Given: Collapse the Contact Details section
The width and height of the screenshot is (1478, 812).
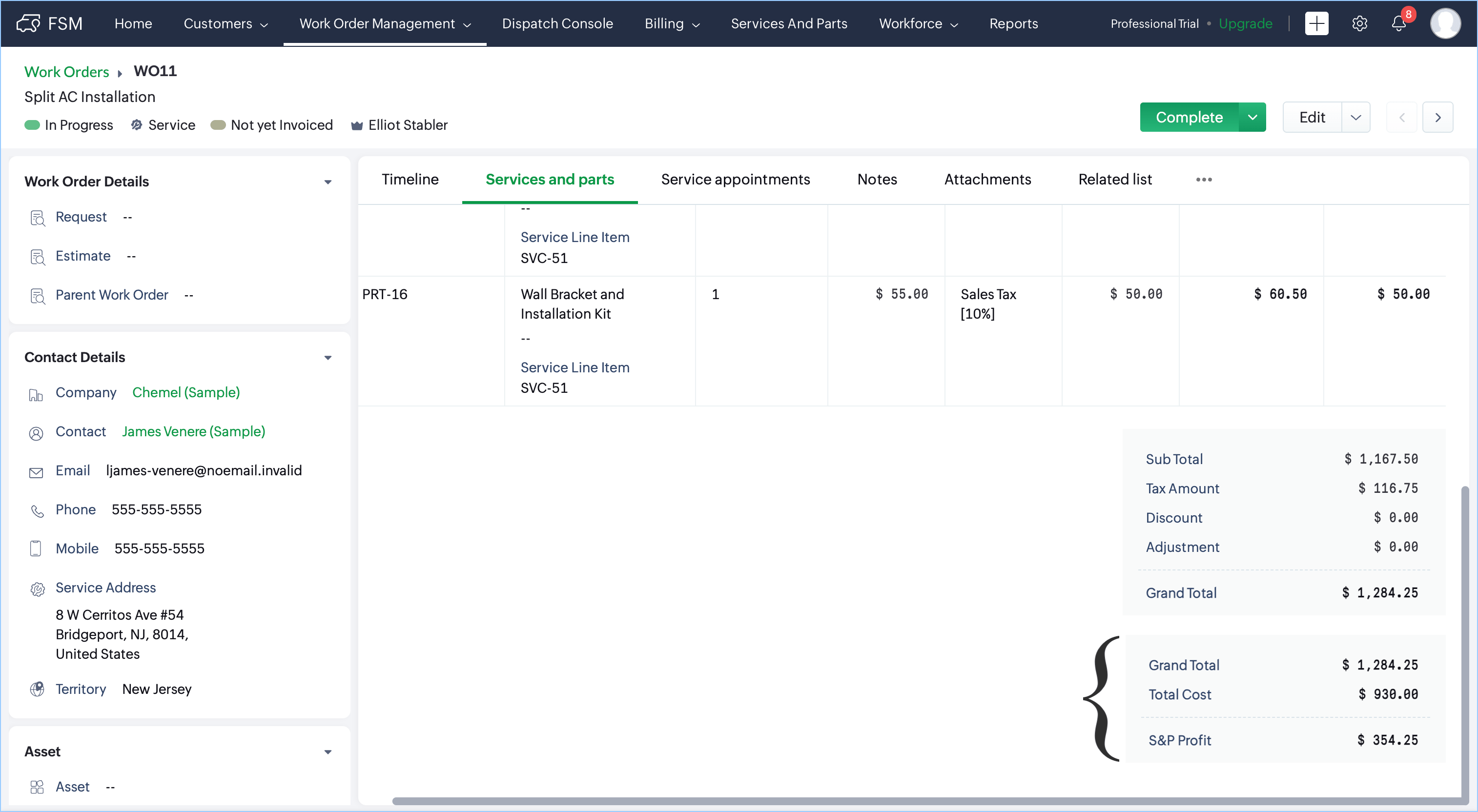Looking at the screenshot, I should [328, 358].
